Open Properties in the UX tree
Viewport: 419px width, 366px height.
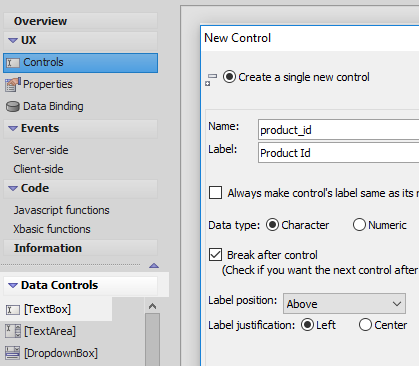(48, 84)
